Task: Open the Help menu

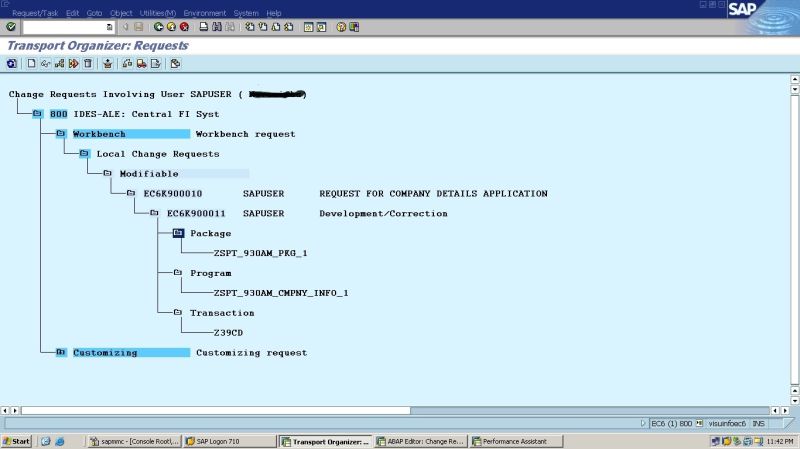Action: 273,13
